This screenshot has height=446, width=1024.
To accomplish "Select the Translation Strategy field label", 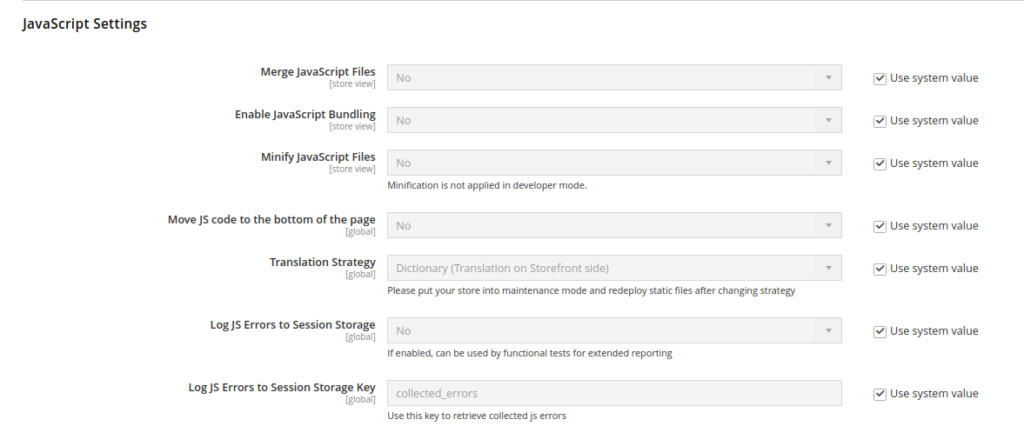I will [x=322, y=262].
